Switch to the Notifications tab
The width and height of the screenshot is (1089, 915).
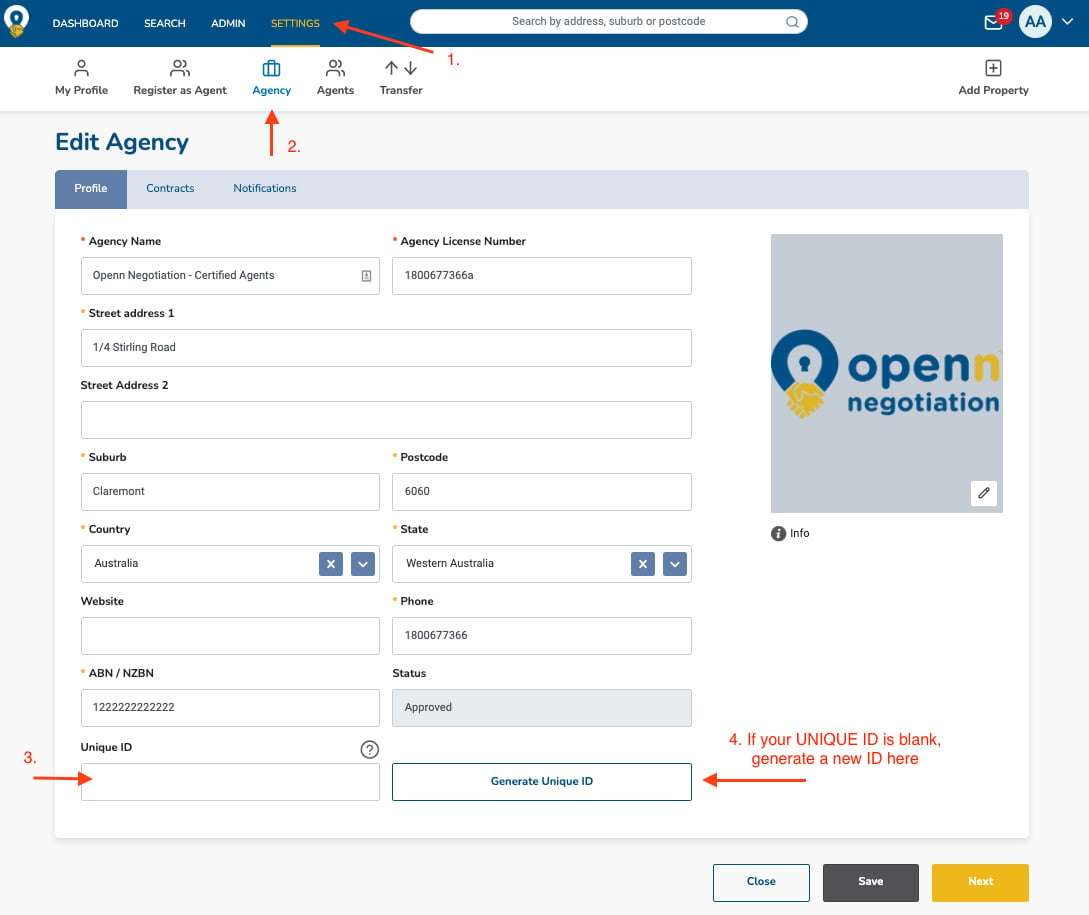click(265, 188)
